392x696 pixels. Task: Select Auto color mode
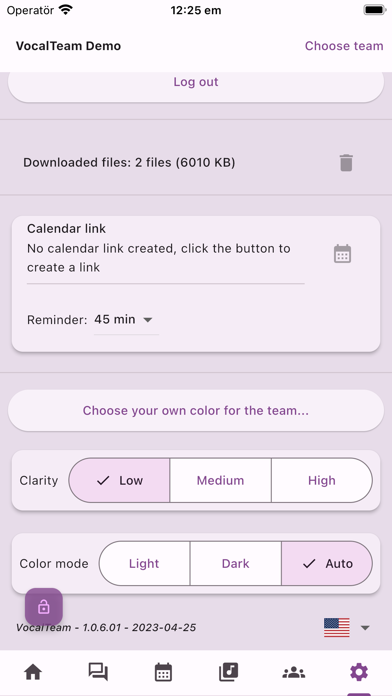point(327,563)
